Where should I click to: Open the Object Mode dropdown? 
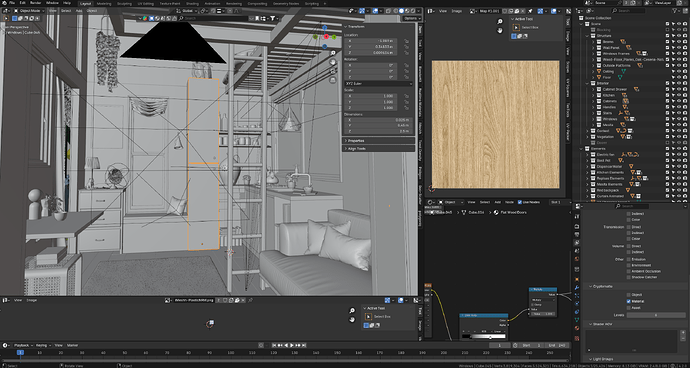tap(29, 10)
